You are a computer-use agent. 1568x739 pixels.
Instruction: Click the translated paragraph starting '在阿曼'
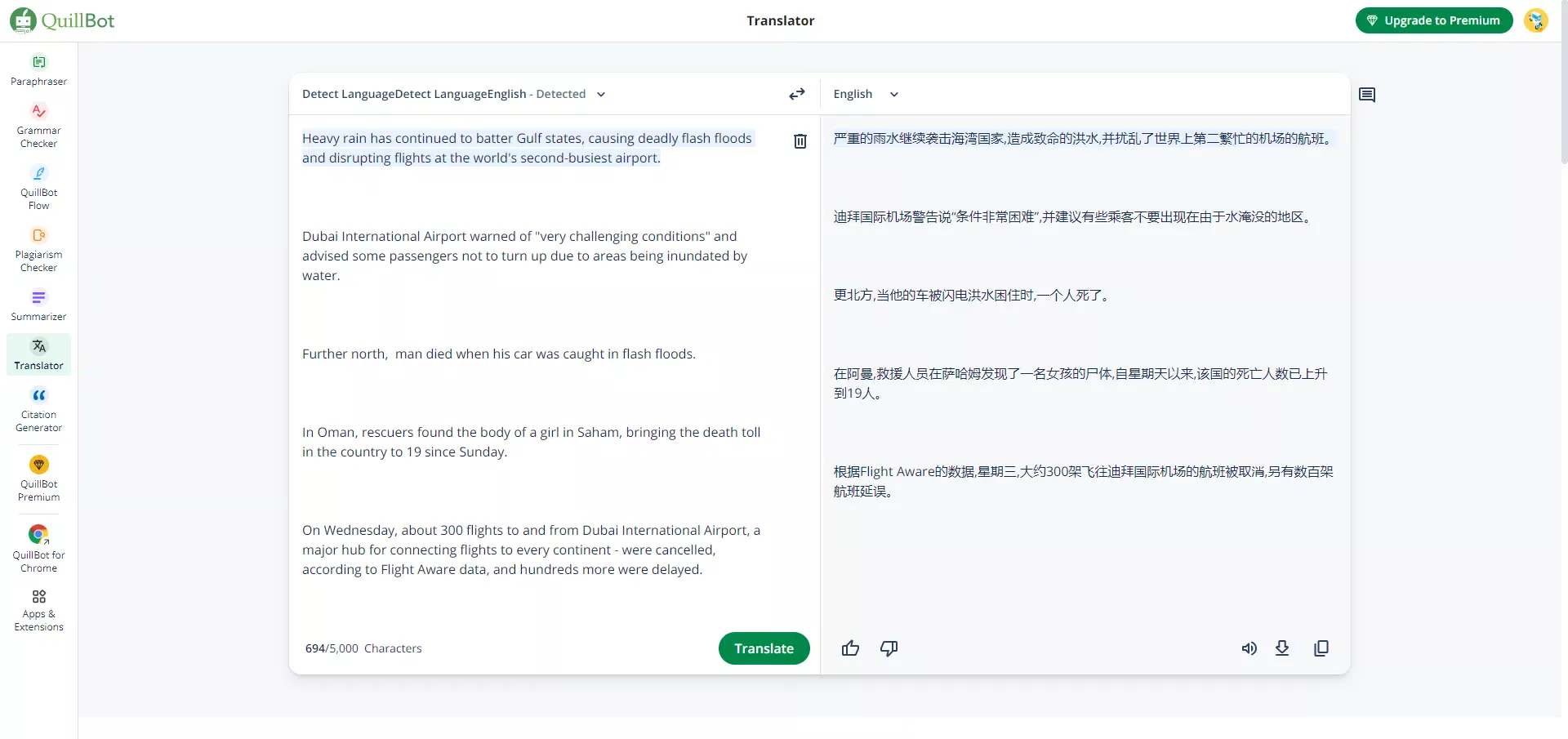point(1080,383)
